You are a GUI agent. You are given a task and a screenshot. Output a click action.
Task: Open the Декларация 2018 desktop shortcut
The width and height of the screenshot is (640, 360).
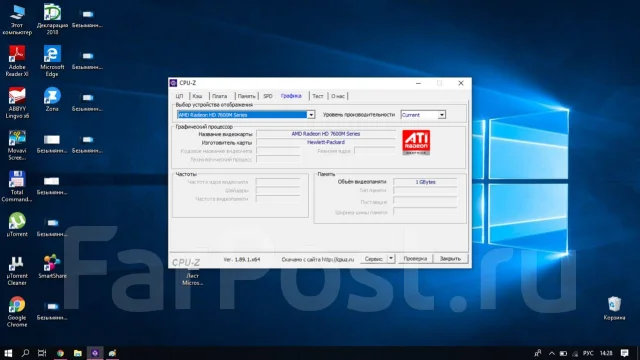[52, 19]
